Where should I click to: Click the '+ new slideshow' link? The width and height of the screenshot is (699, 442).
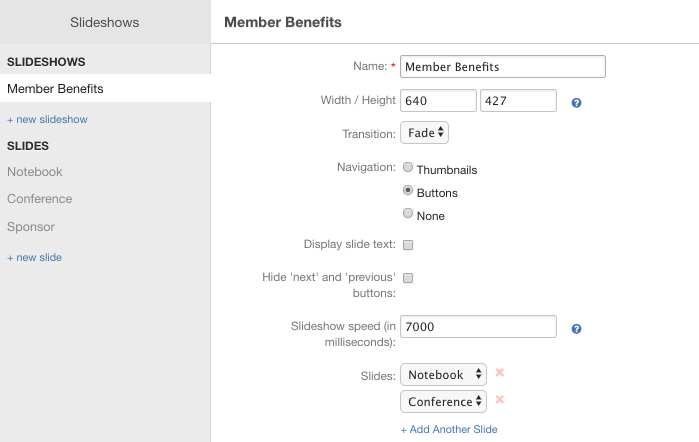point(47,120)
